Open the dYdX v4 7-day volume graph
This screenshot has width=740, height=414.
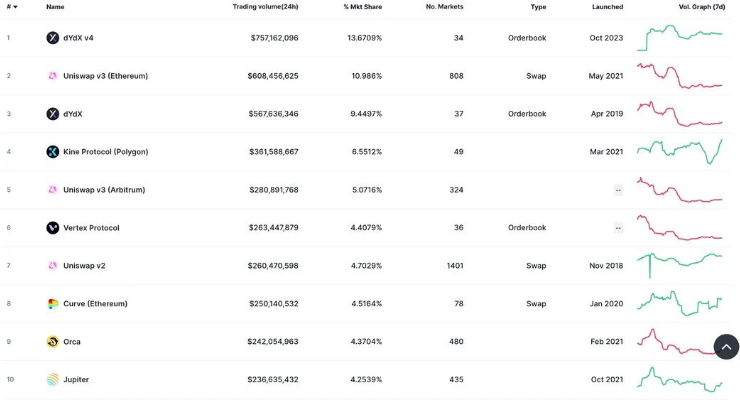tap(680, 36)
